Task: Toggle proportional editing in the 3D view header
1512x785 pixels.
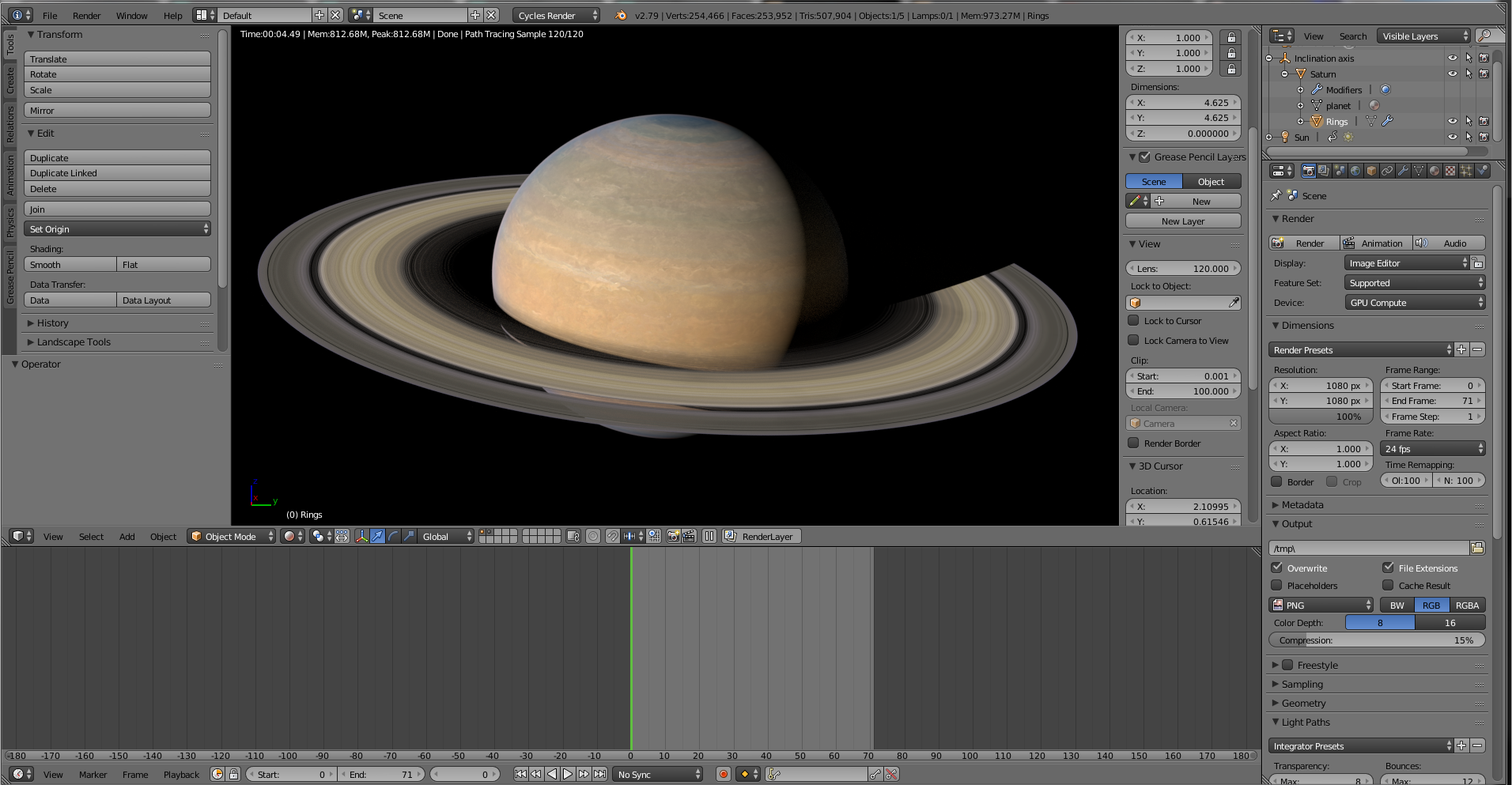Action: (593, 535)
